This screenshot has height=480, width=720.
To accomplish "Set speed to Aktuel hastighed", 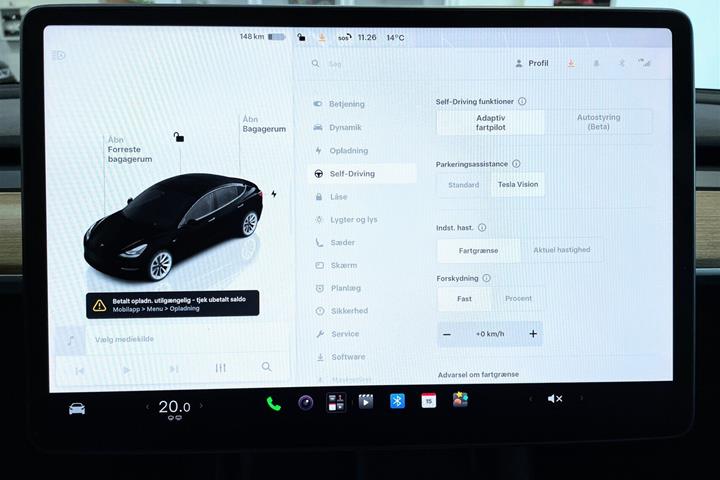I will [x=562, y=250].
